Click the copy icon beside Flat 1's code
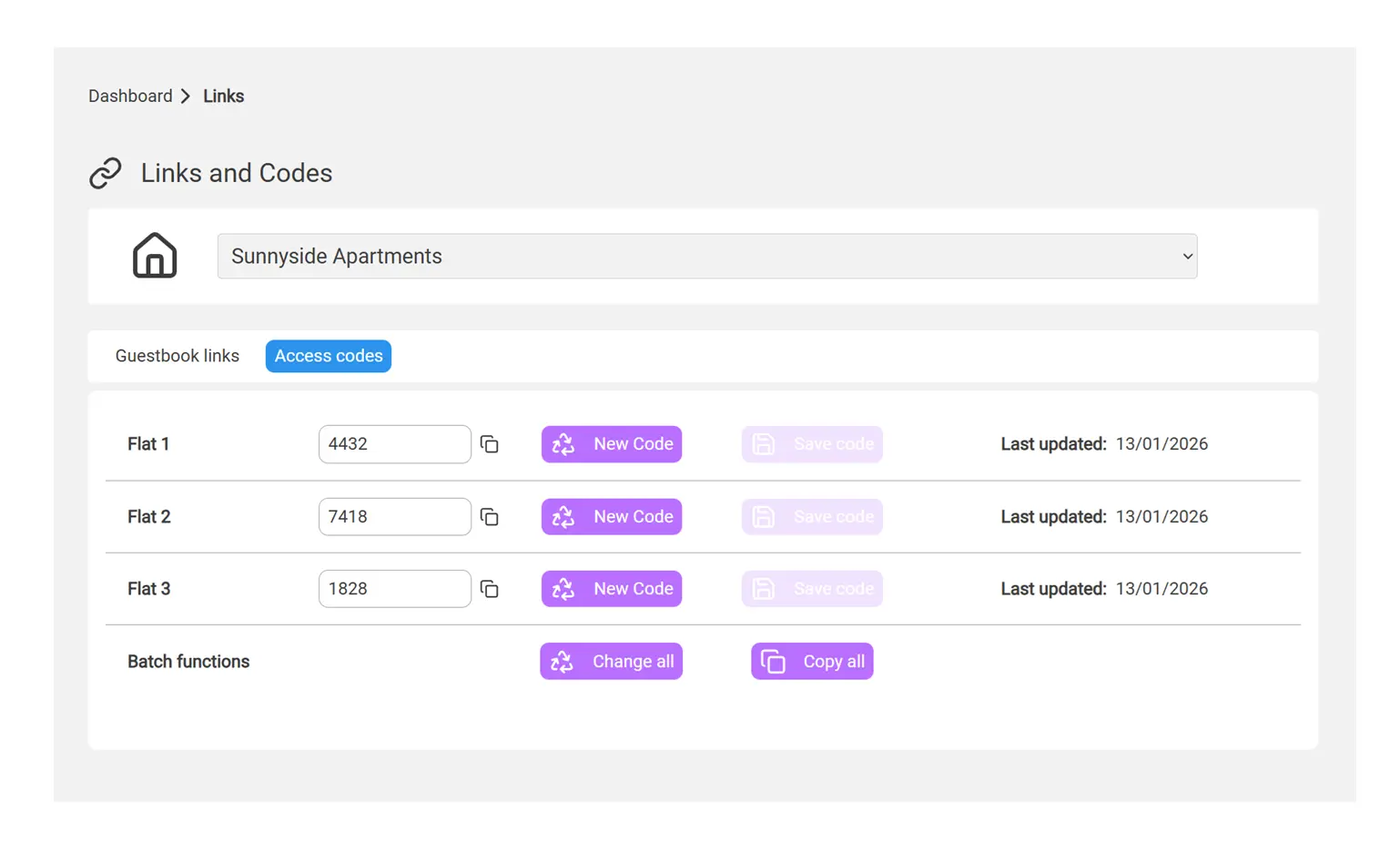 490,444
